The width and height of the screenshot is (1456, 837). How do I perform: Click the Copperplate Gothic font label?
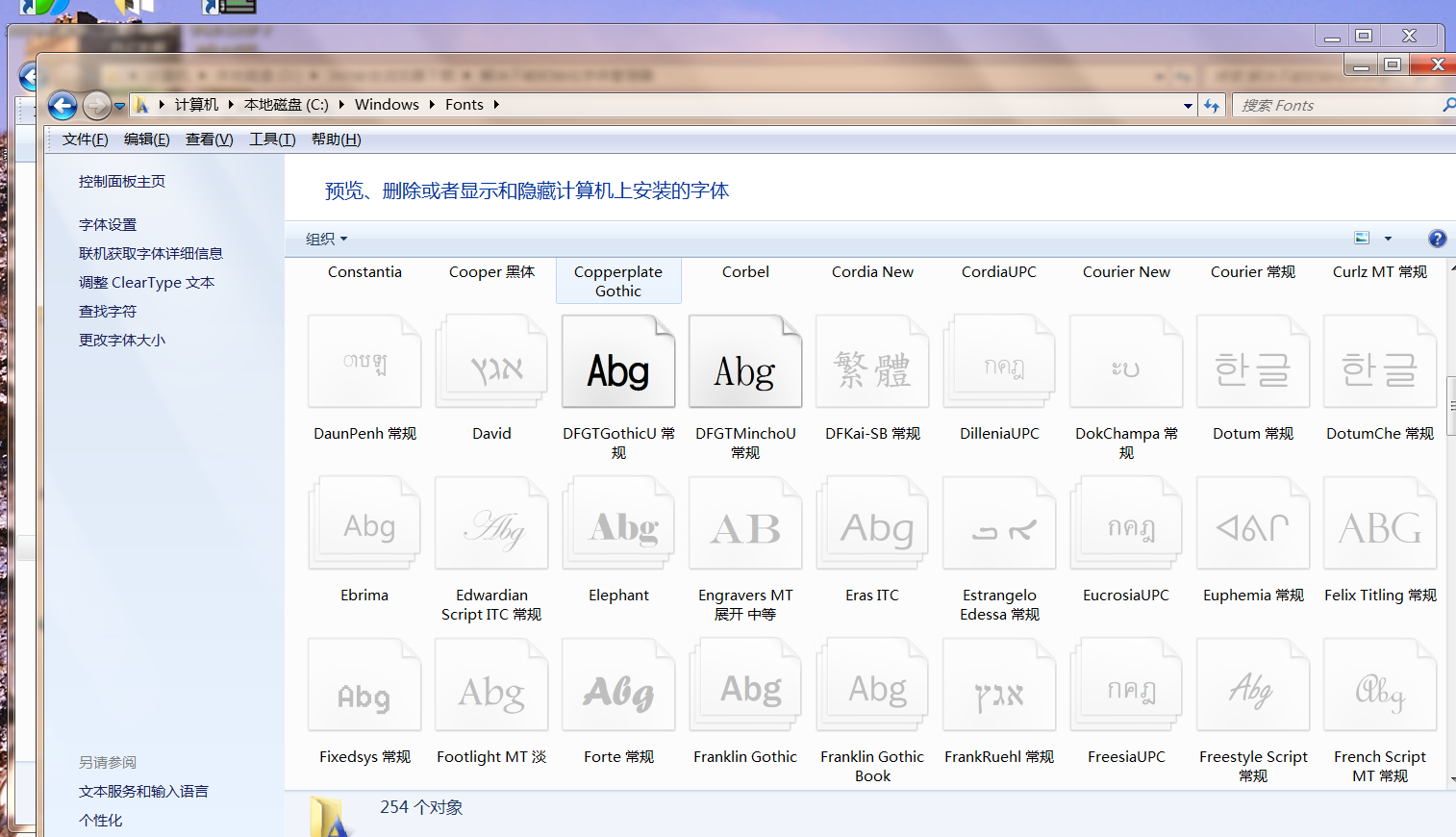[x=618, y=281]
